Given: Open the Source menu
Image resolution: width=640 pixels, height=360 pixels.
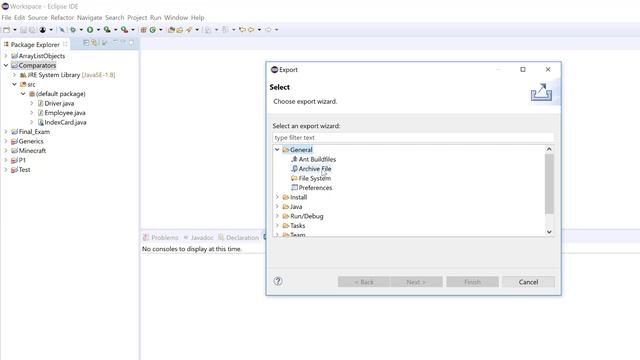Looking at the screenshot, I should (x=38, y=18).
